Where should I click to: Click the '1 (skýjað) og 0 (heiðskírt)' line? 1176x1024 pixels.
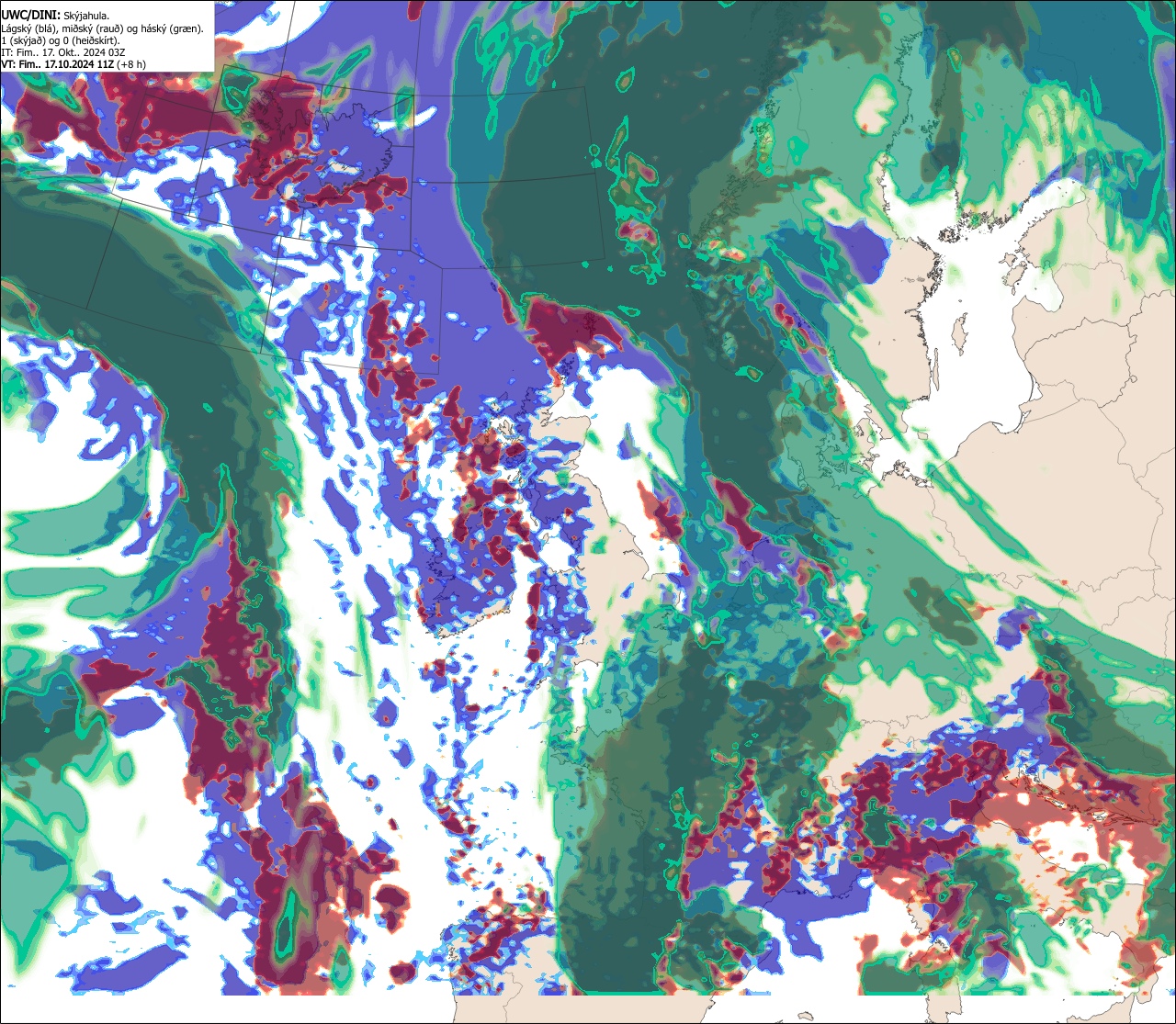(x=61, y=39)
